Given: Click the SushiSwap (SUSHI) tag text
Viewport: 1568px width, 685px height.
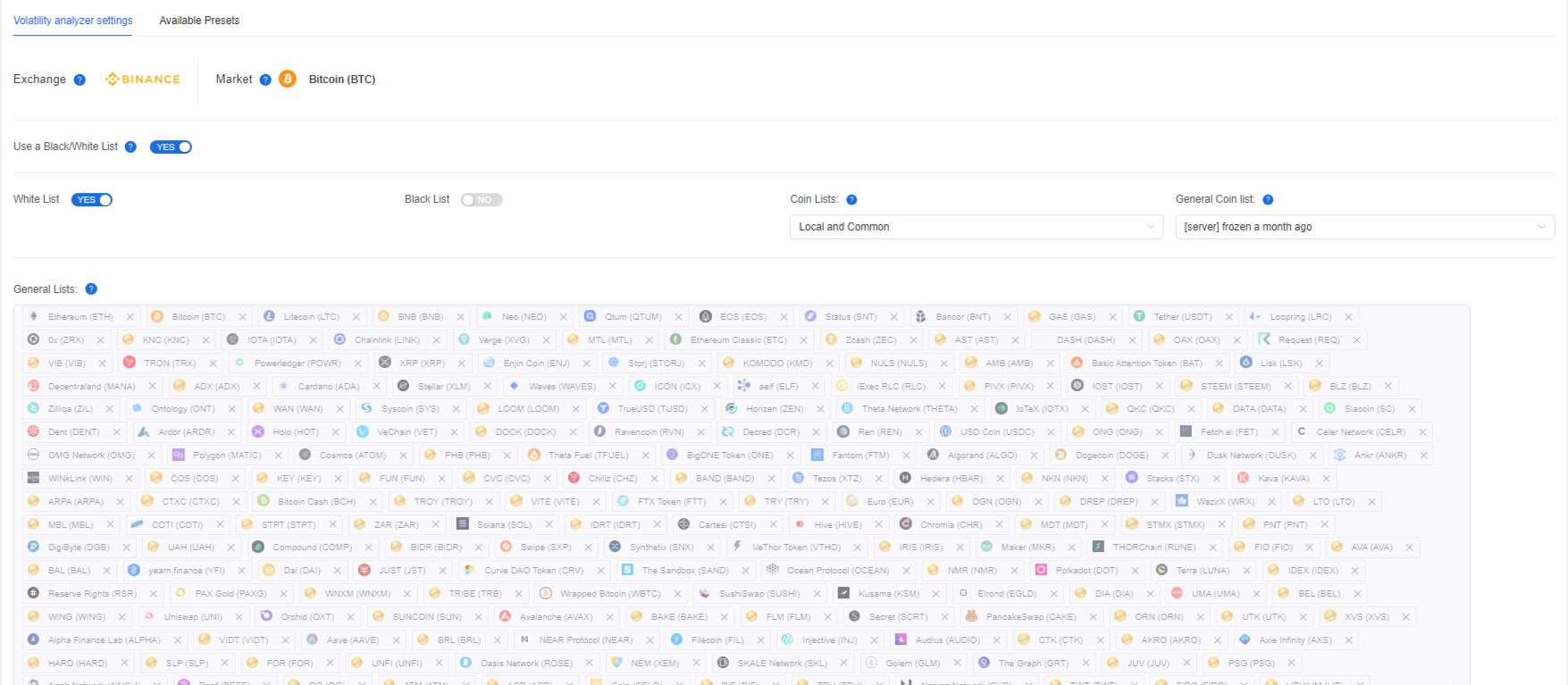Looking at the screenshot, I should (759, 594).
